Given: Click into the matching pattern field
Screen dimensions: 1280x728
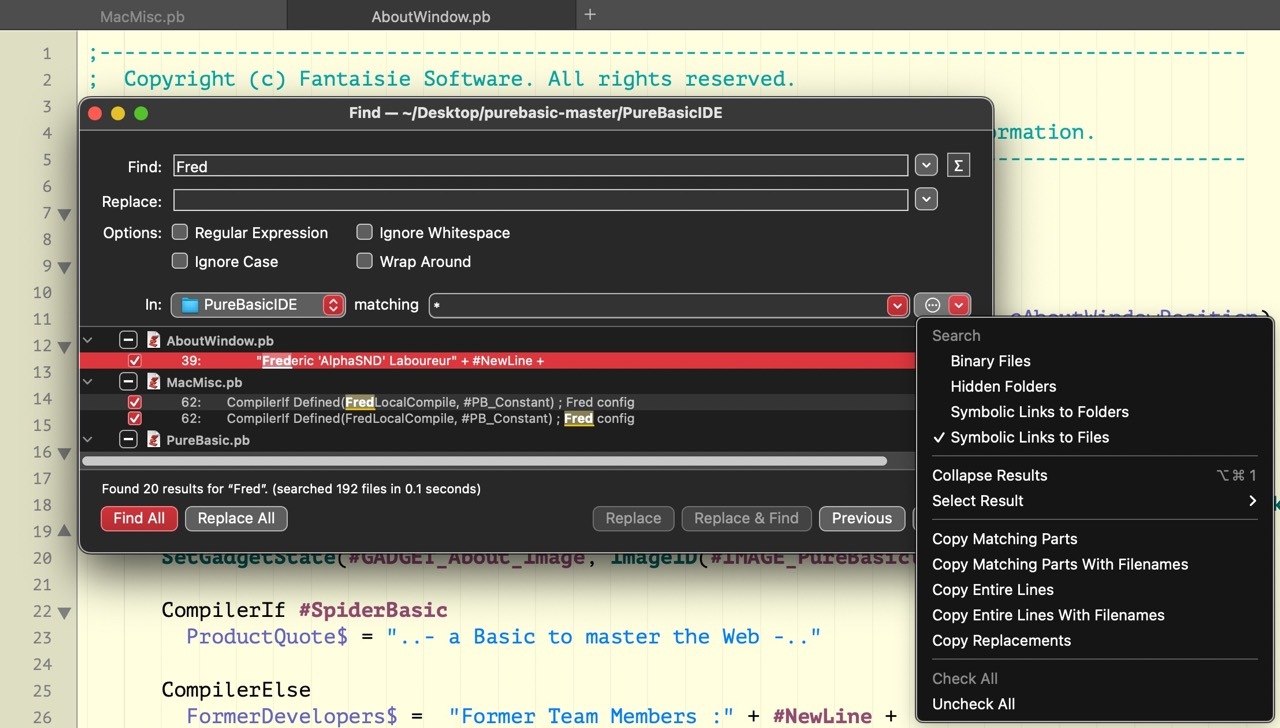Looking at the screenshot, I should 658,305.
